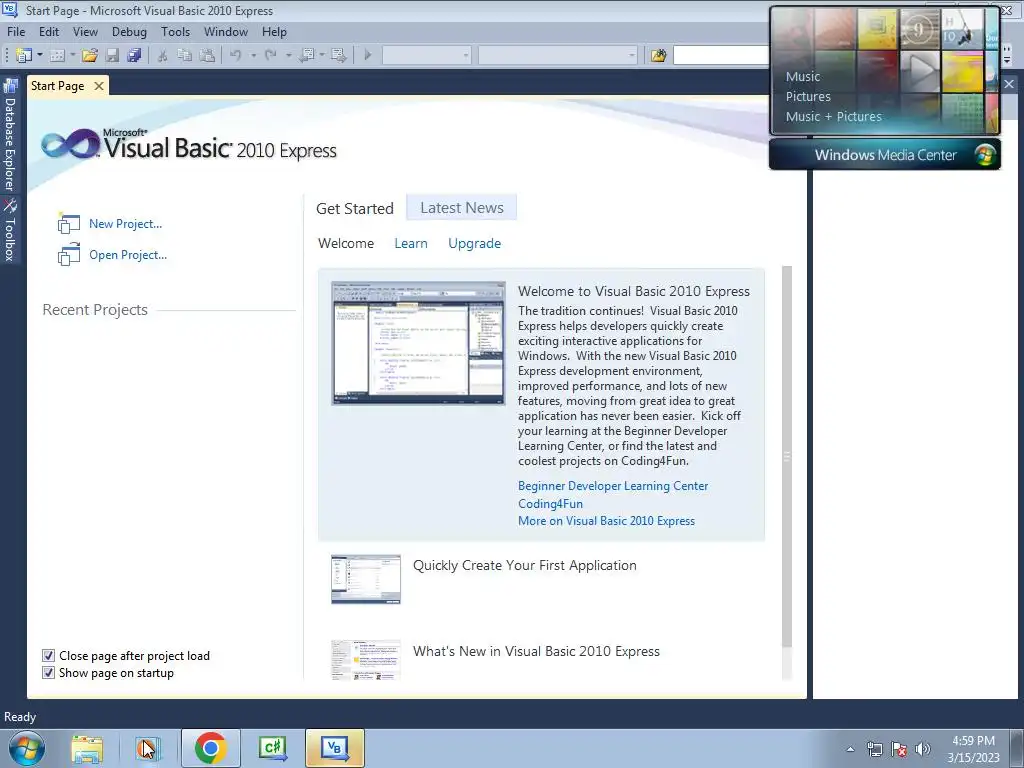Viewport: 1024px width, 768px height.
Task: Open the Help menu
Action: click(x=274, y=31)
